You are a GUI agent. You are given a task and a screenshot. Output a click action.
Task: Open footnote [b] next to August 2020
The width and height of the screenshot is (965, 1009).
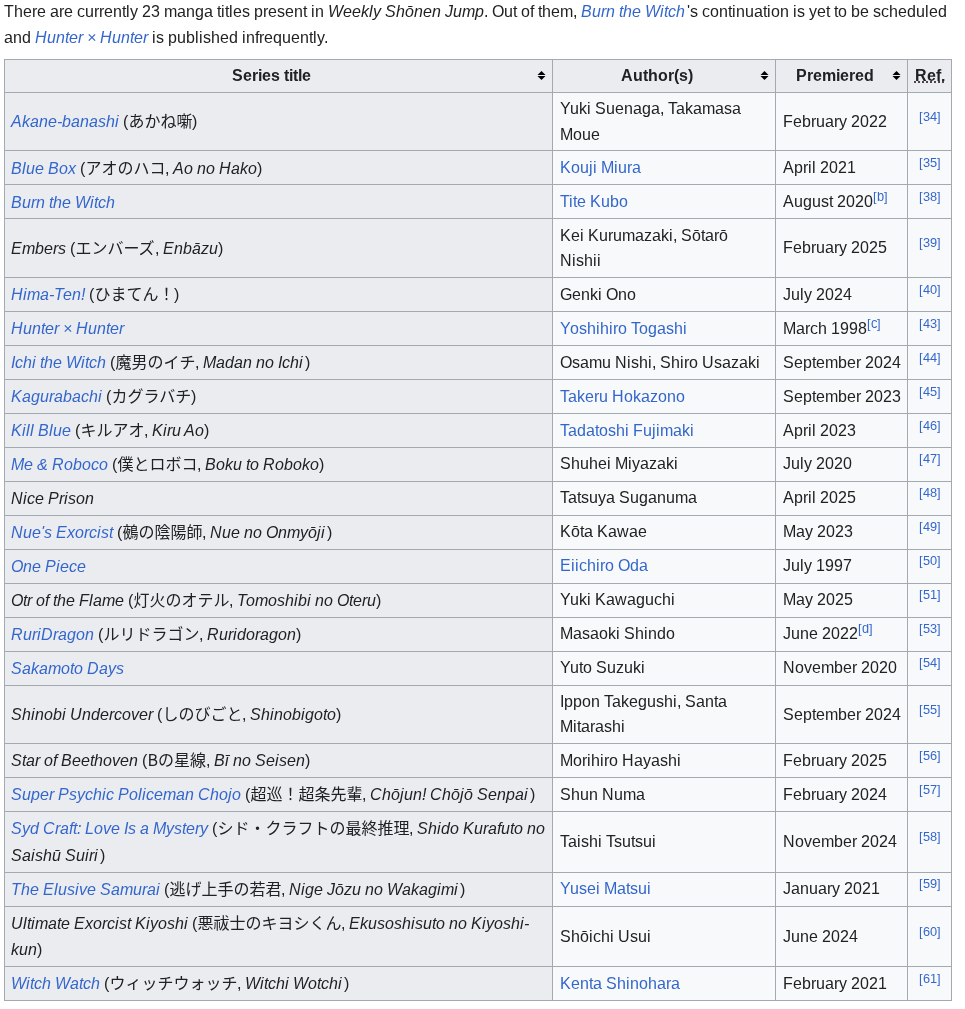(880, 198)
